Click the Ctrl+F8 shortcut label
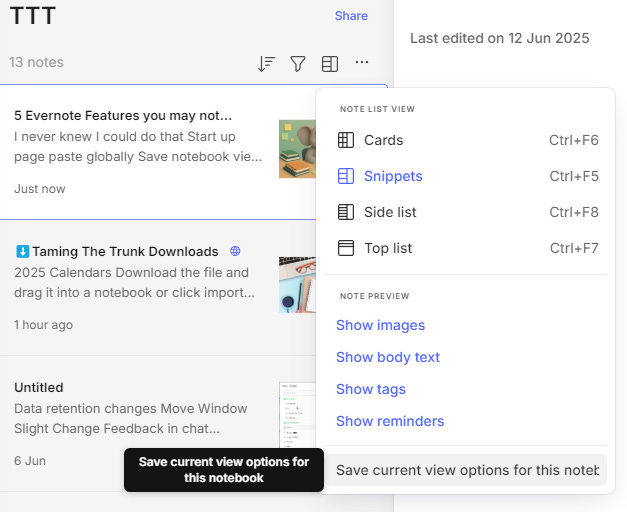Screen dimensions: 627x512 pyautogui.click(x=574, y=212)
